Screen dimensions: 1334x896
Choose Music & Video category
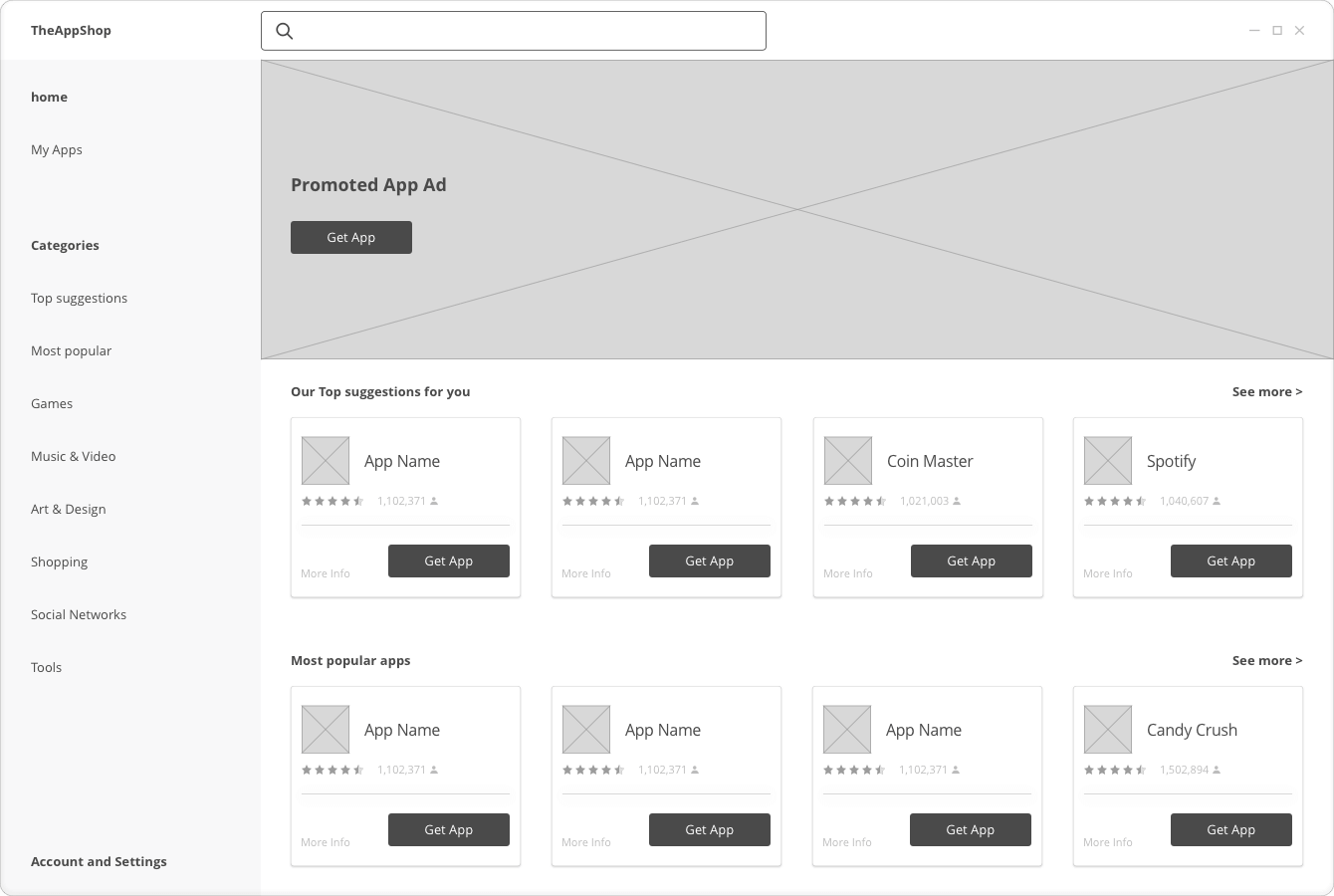click(x=73, y=456)
